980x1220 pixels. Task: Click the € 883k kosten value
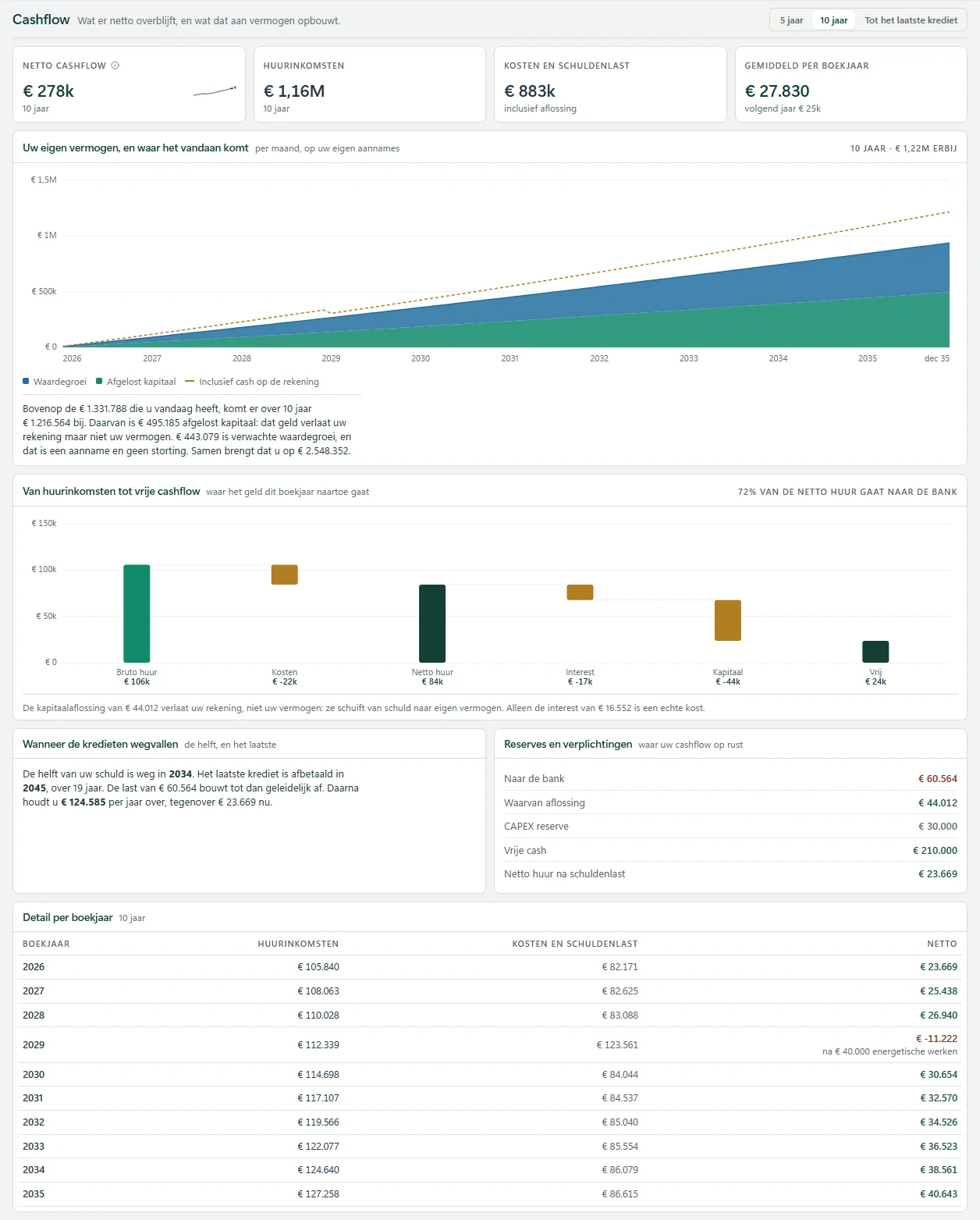pos(530,91)
